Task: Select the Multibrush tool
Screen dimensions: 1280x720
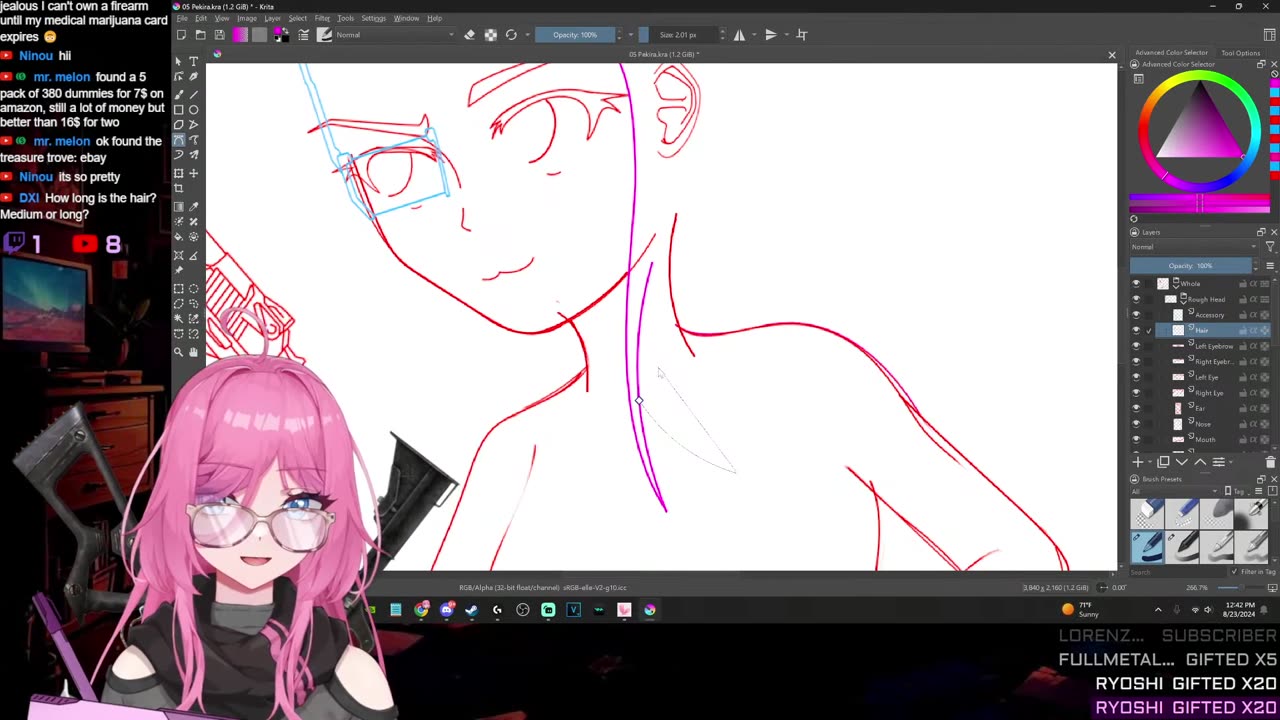Action: pos(194,155)
